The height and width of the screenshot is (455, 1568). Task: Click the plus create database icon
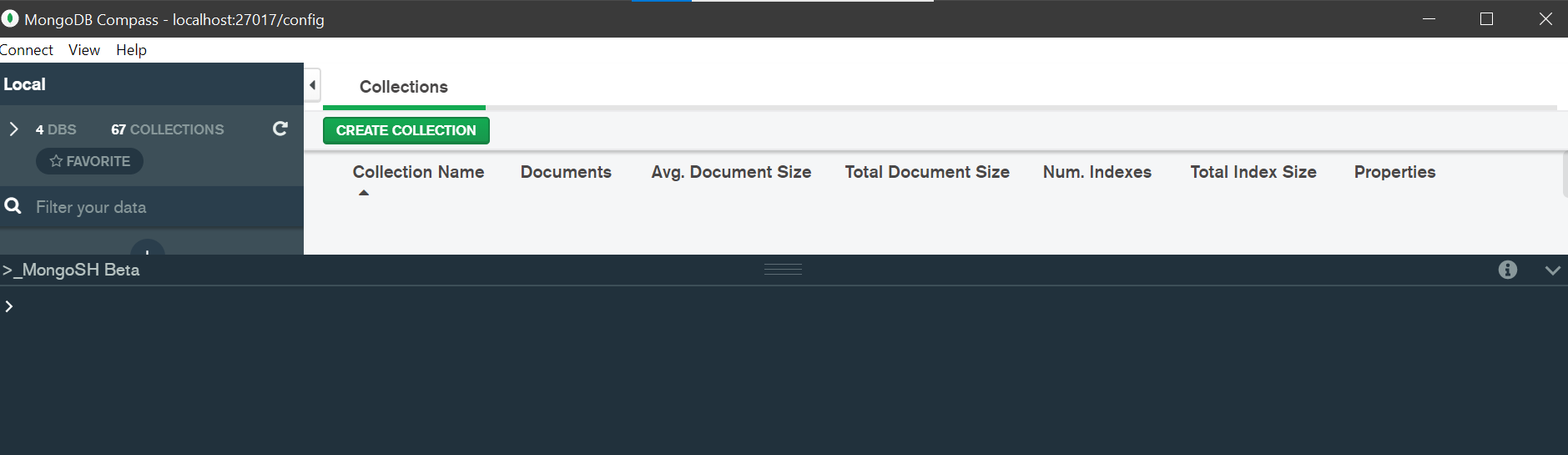point(148,249)
